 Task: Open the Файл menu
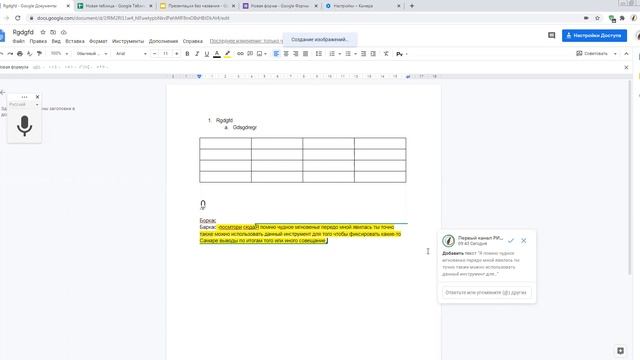pos(18,41)
